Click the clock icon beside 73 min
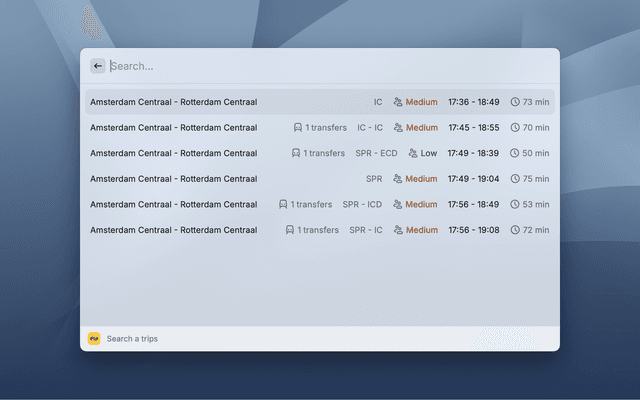 [515, 102]
